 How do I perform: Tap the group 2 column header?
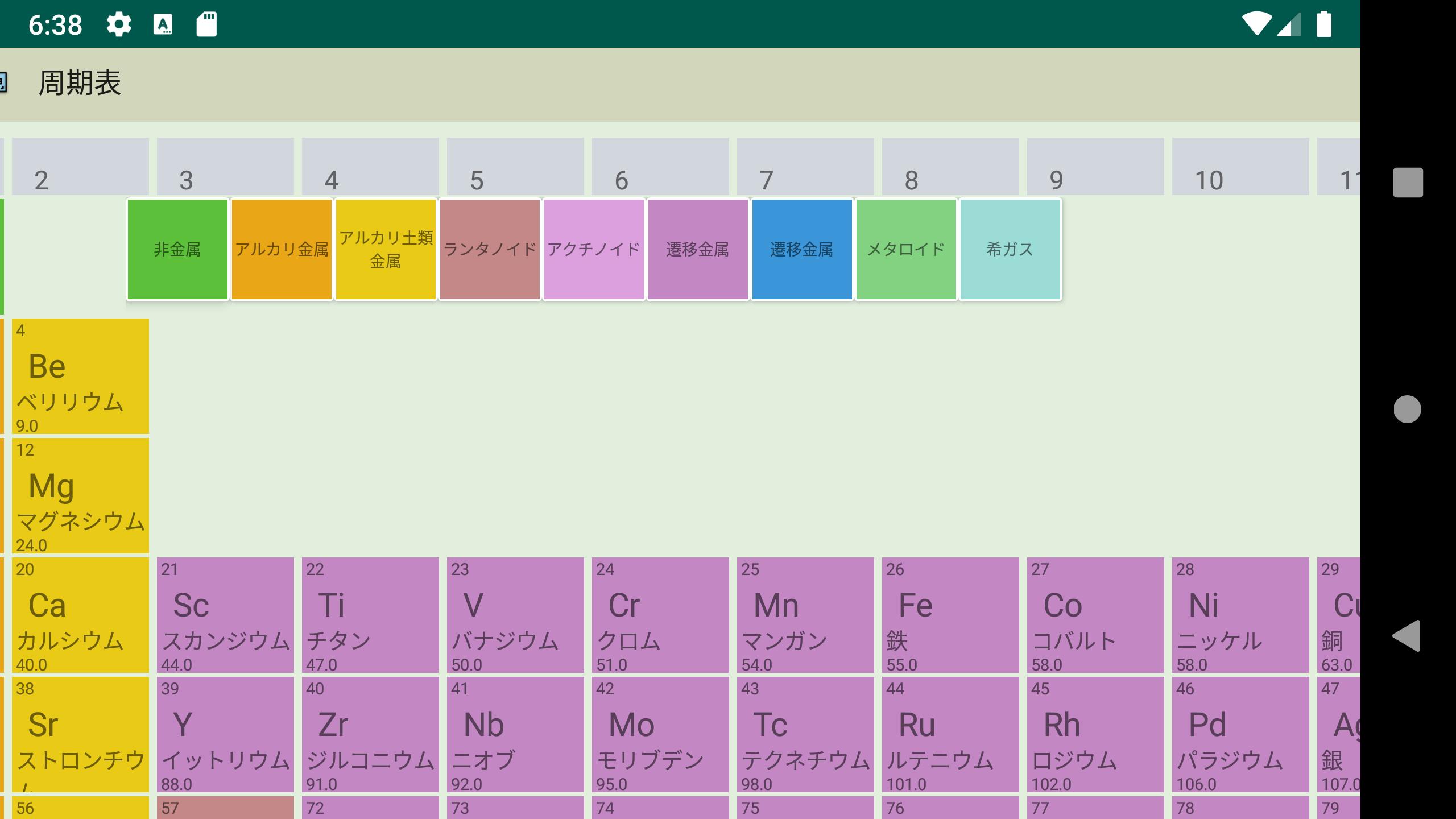coord(80,166)
